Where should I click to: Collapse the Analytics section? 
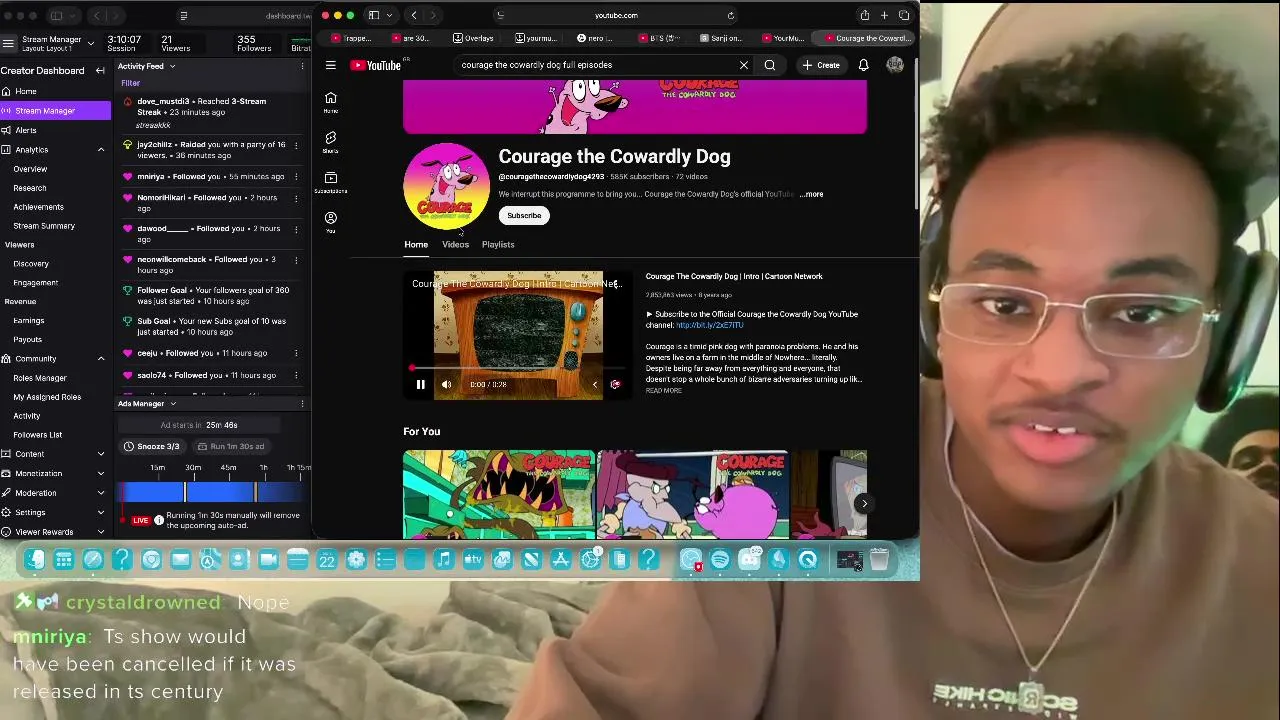click(x=101, y=149)
